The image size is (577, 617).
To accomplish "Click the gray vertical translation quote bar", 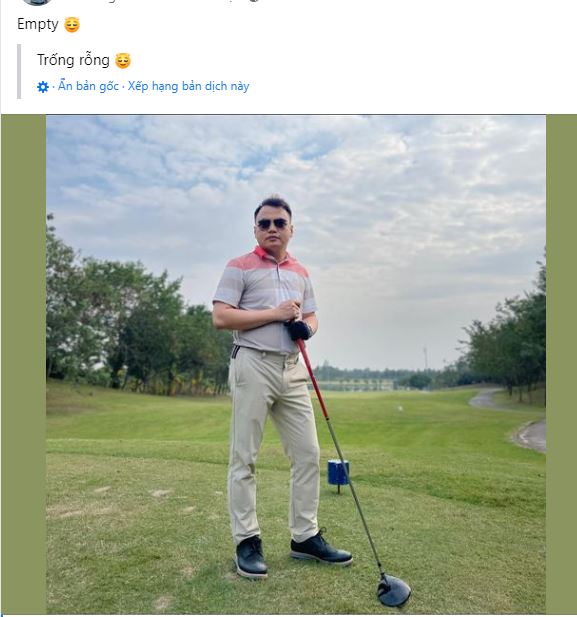I will tap(19, 71).
